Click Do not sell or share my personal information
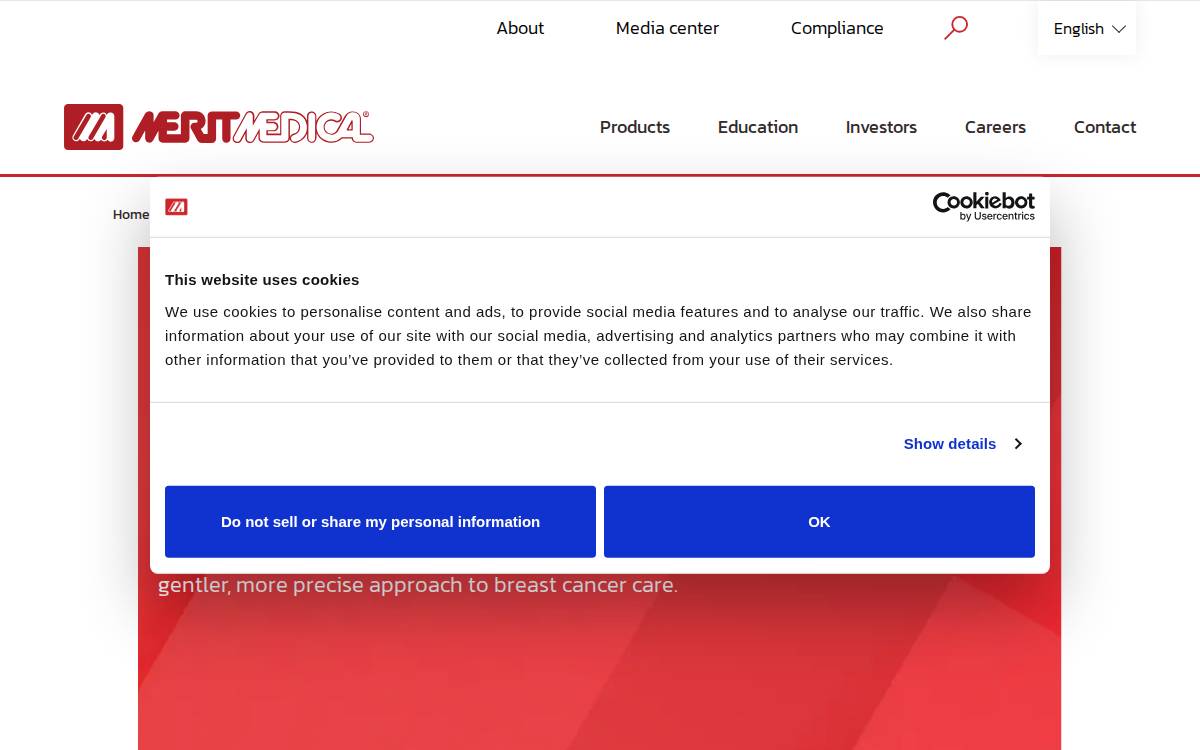Image resolution: width=1200 pixels, height=750 pixels. (x=380, y=522)
